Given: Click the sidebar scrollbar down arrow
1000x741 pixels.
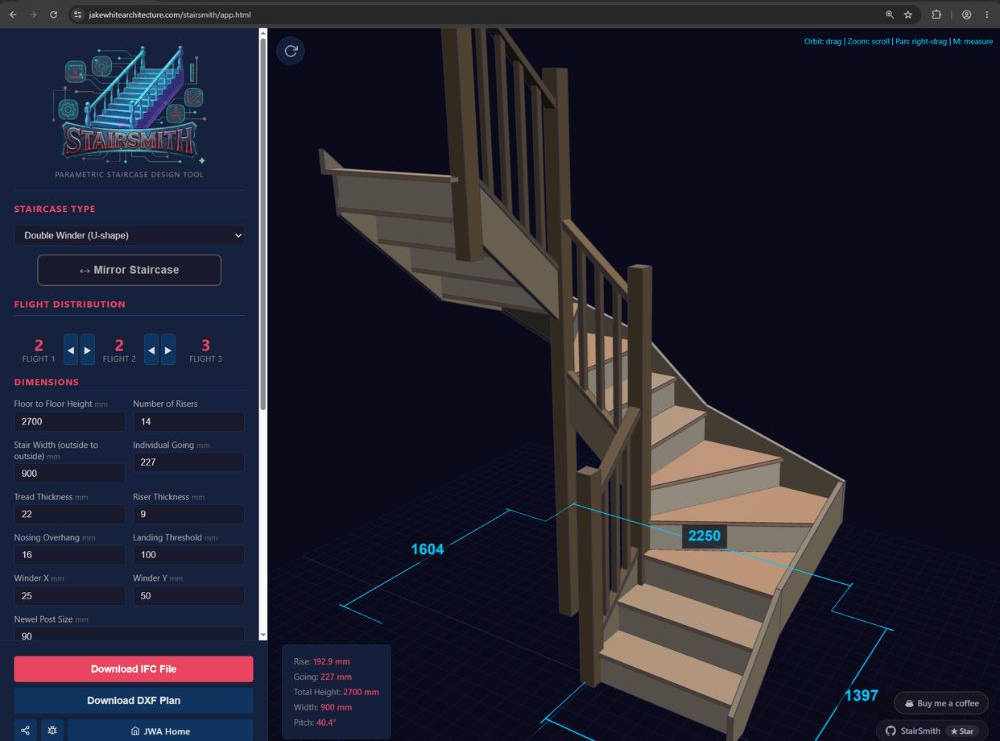Looking at the screenshot, I should (263, 635).
